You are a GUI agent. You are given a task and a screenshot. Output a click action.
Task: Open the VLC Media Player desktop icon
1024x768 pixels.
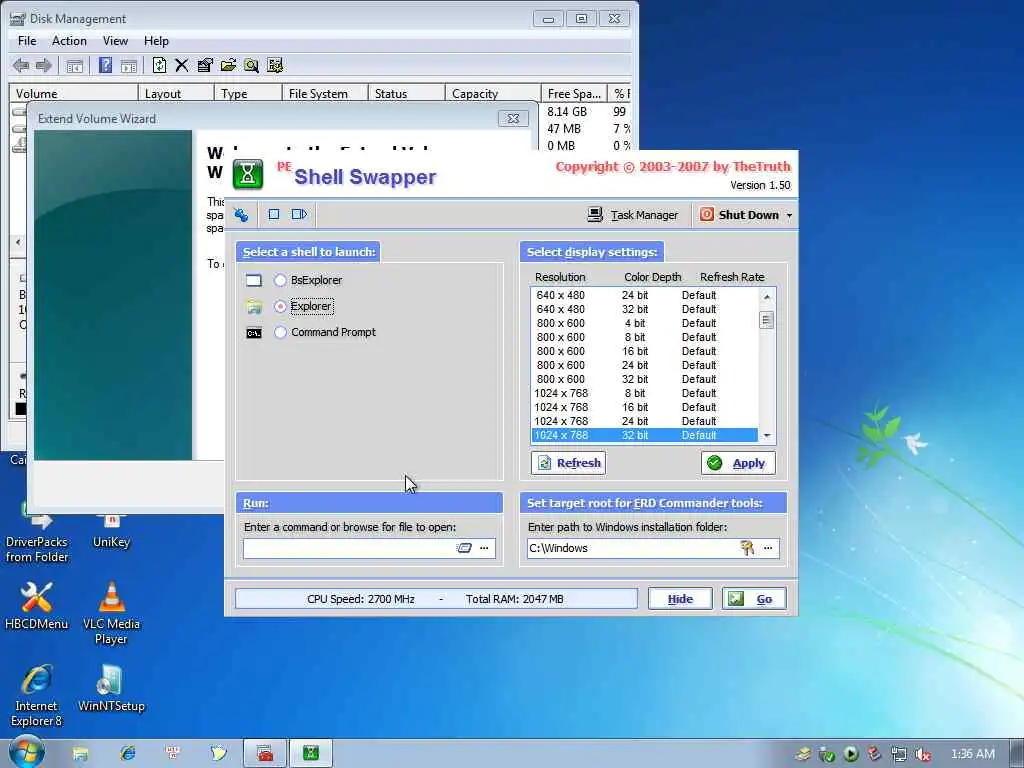click(x=111, y=612)
